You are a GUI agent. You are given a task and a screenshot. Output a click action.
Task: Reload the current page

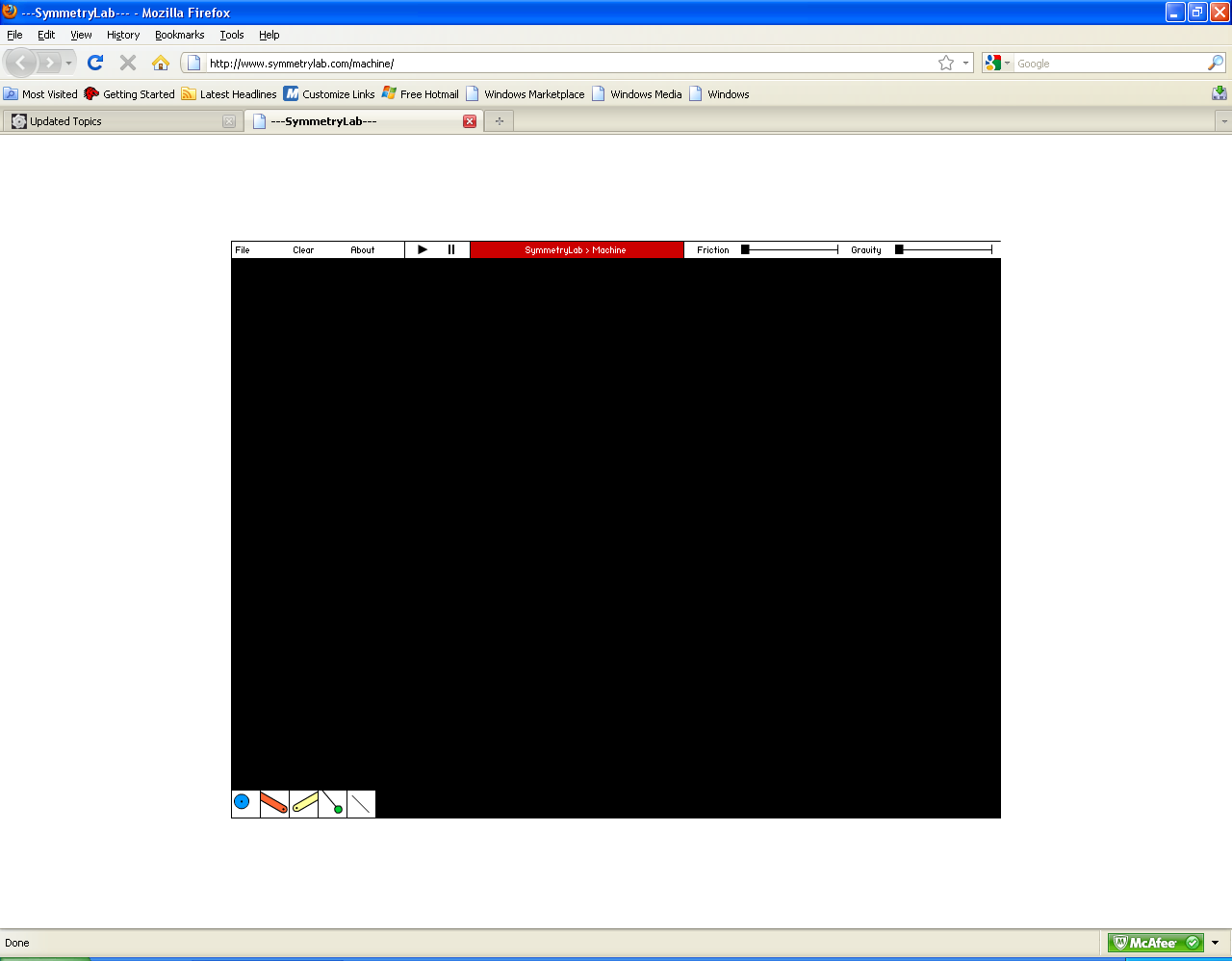click(94, 63)
